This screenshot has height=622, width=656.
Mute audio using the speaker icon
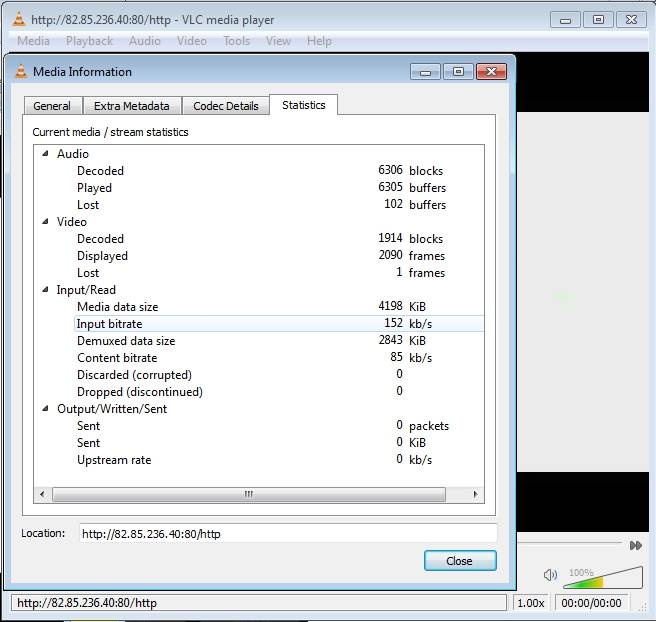pyautogui.click(x=550, y=575)
